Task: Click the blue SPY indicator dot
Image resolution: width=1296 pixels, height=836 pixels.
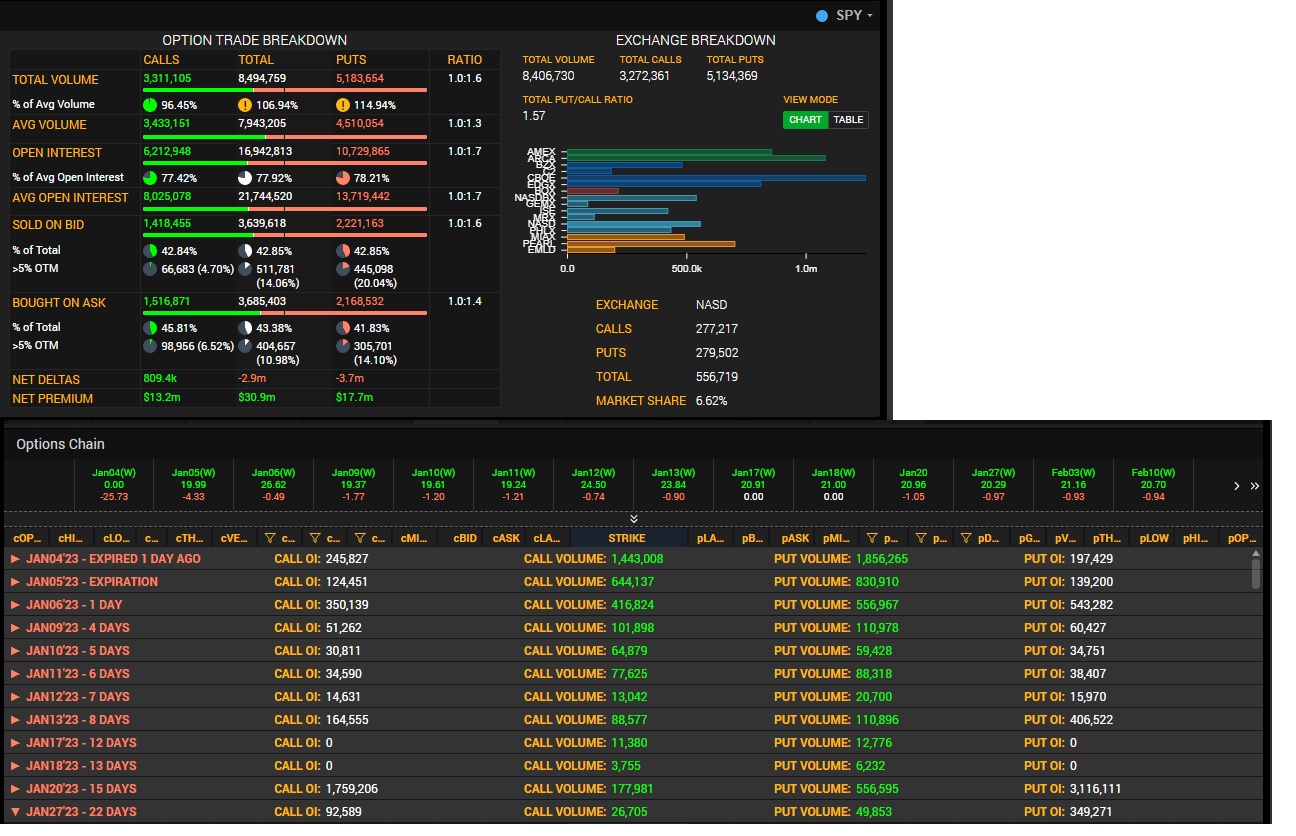Action: click(822, 16)
